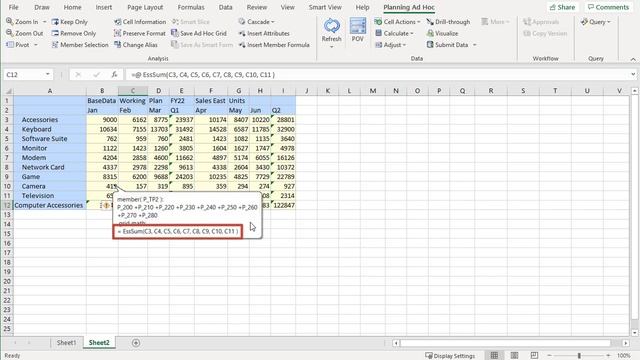Expand the Submit Data dropdown arrow

(x=474, y=44)
